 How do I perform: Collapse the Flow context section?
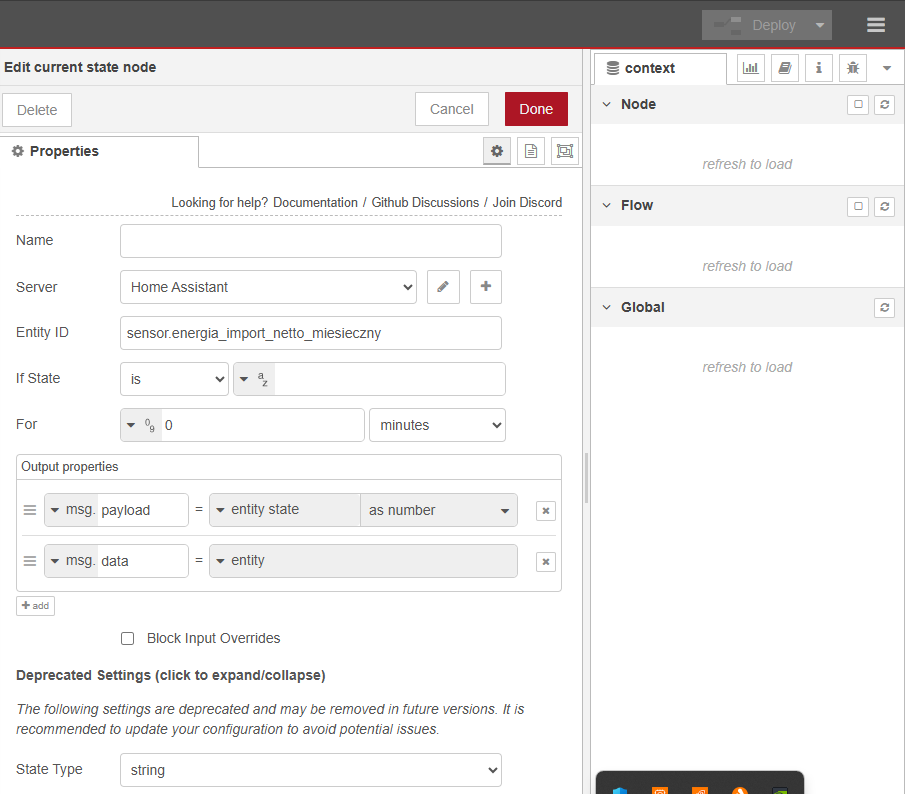coord(606,205)
